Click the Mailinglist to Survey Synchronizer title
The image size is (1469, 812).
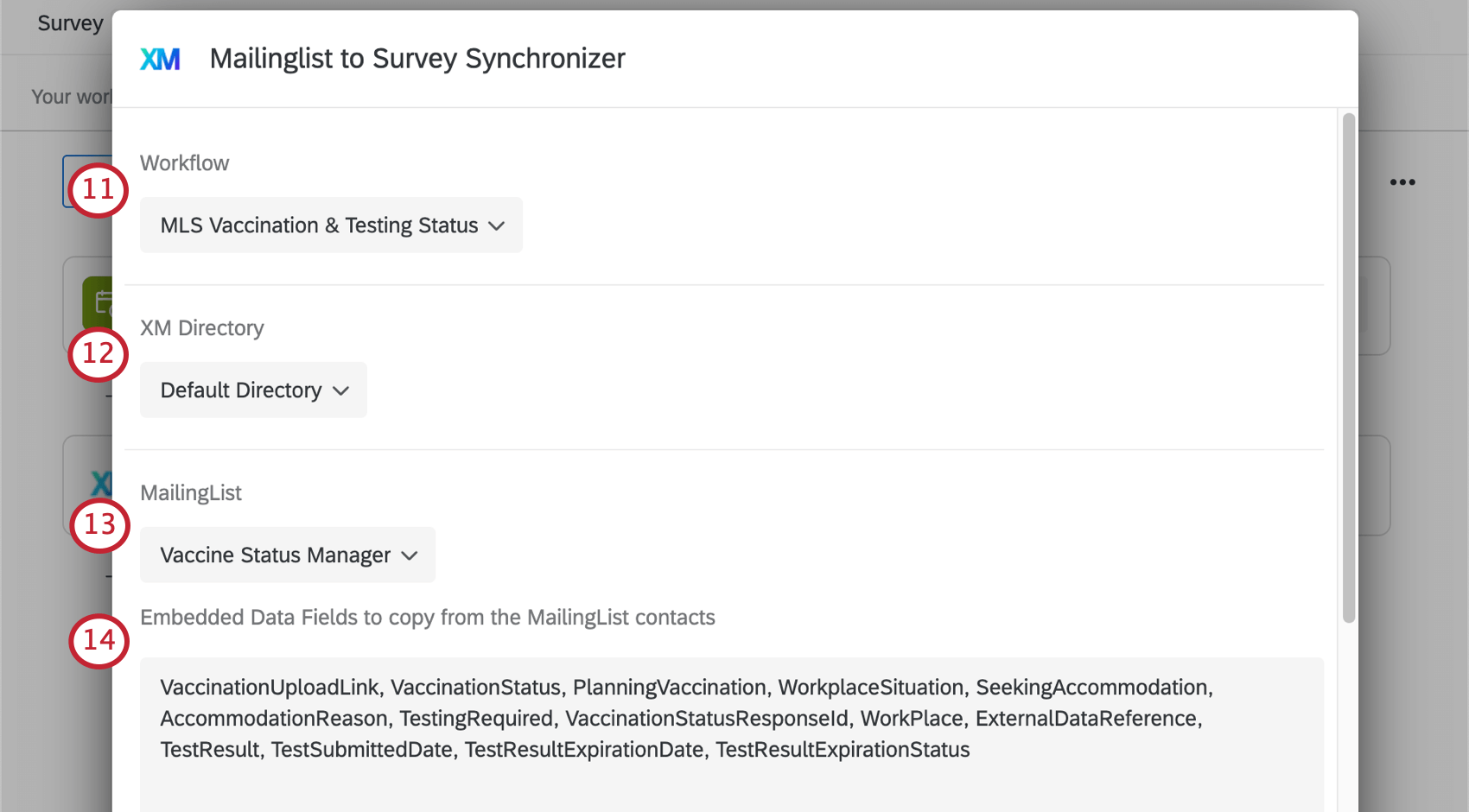click(x=417, y=59)
